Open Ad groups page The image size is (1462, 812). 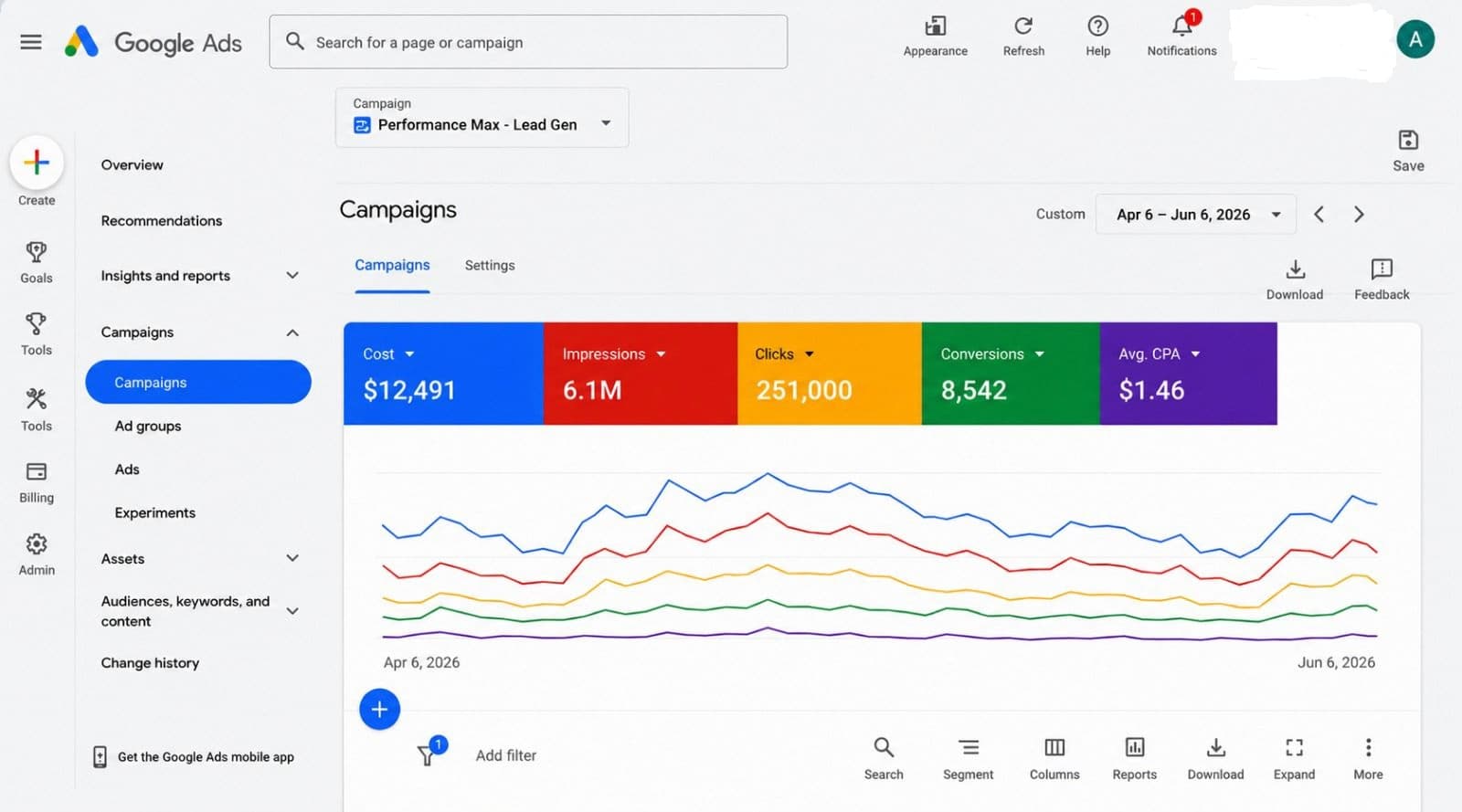(x=148, y=427)
